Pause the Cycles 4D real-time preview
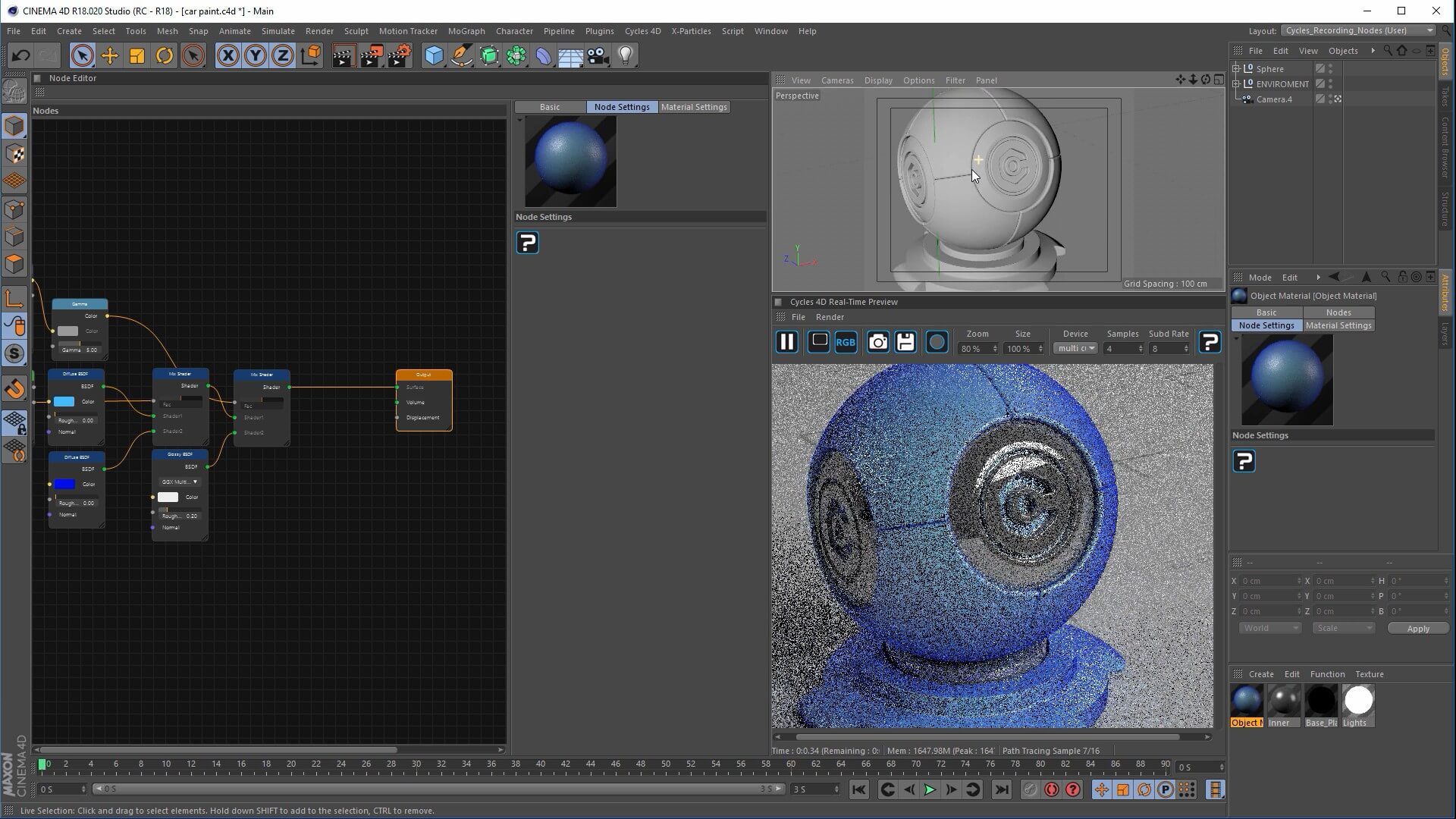Screen dimensions: 1456x819 tap(787, 342)
